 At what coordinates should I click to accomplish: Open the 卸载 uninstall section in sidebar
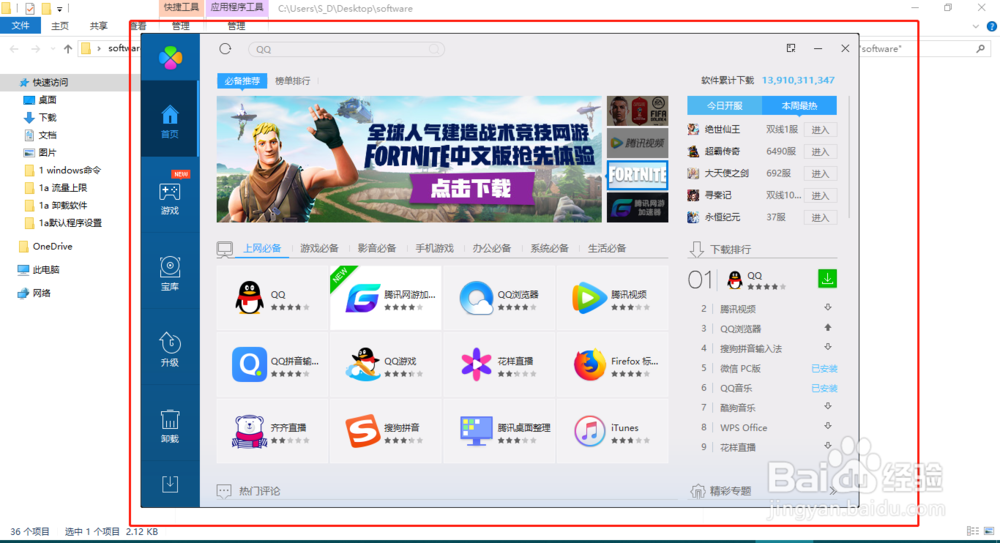[x=170, y=426]
